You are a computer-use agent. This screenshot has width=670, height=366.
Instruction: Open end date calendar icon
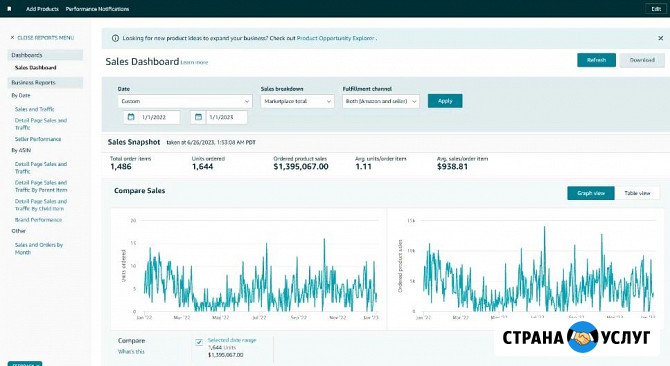[198, 117]
